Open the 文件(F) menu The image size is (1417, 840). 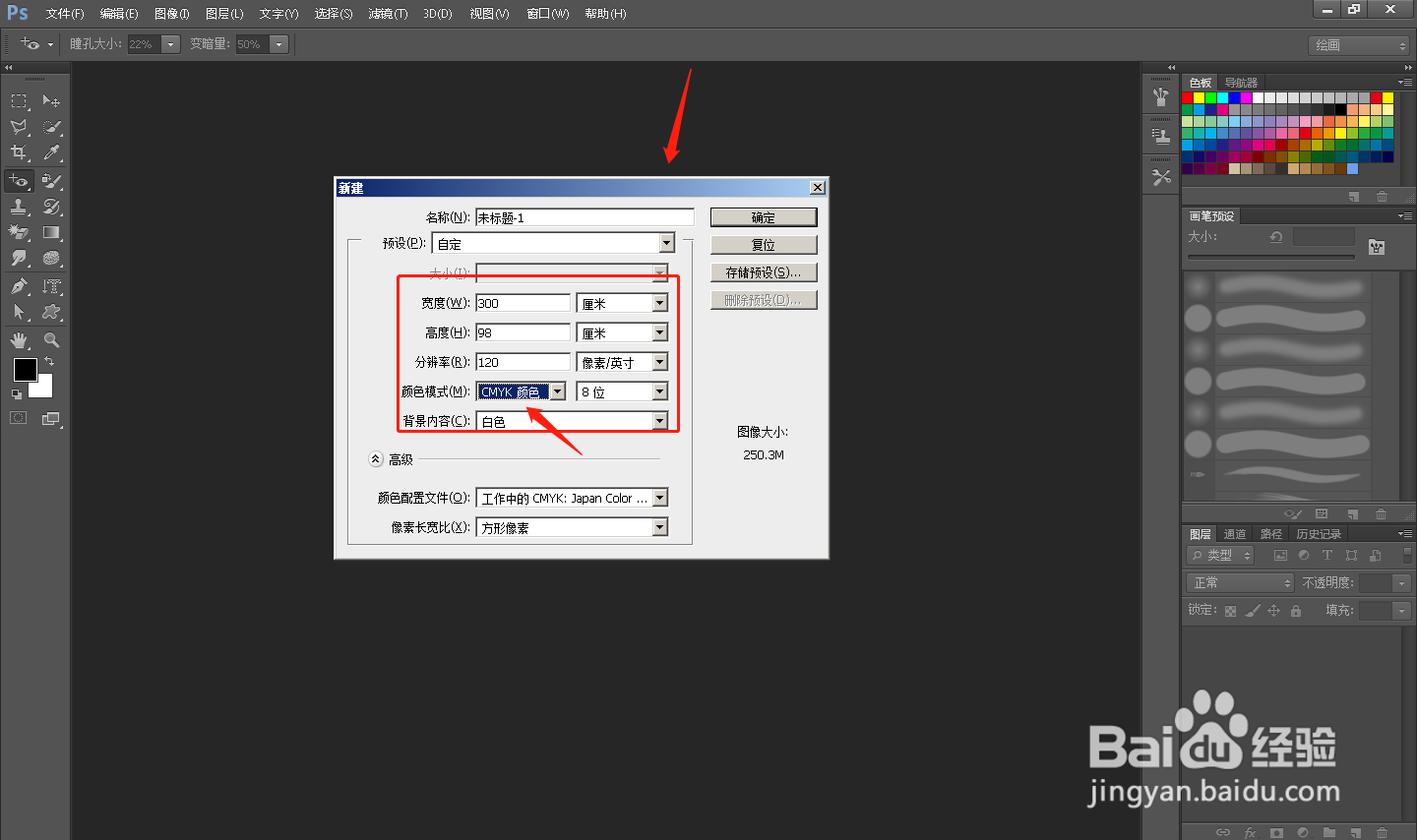[x=65, y=14]
